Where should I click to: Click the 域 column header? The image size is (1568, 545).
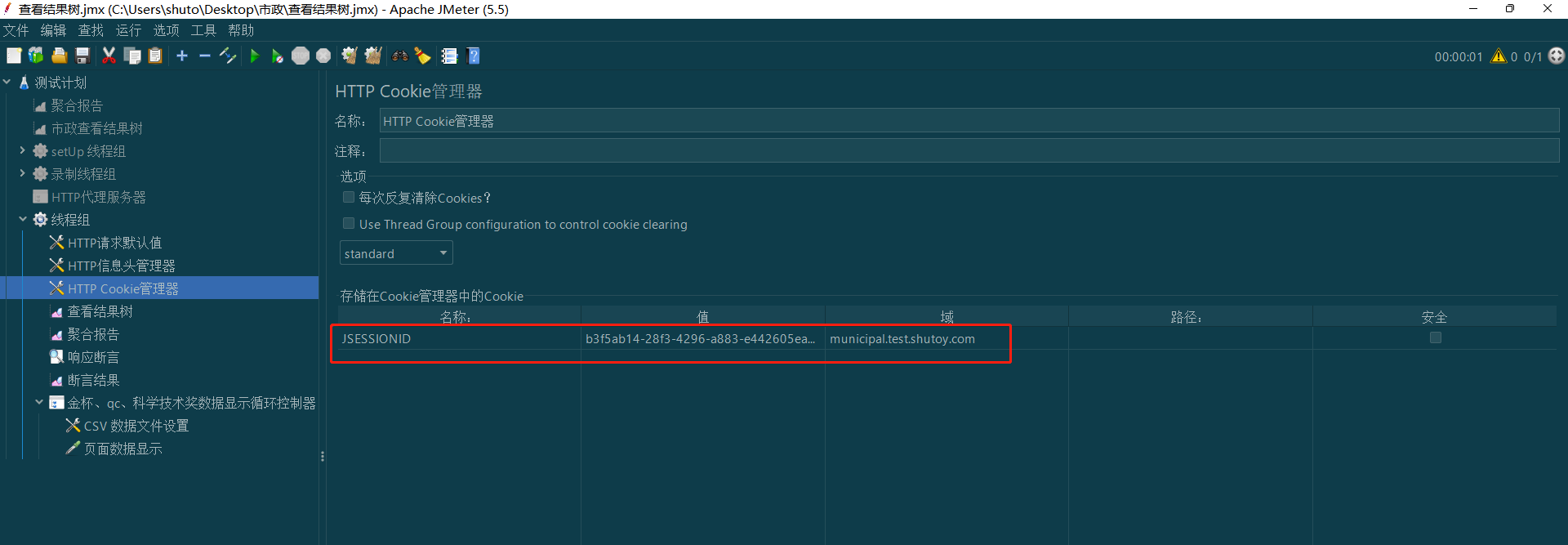947,317
